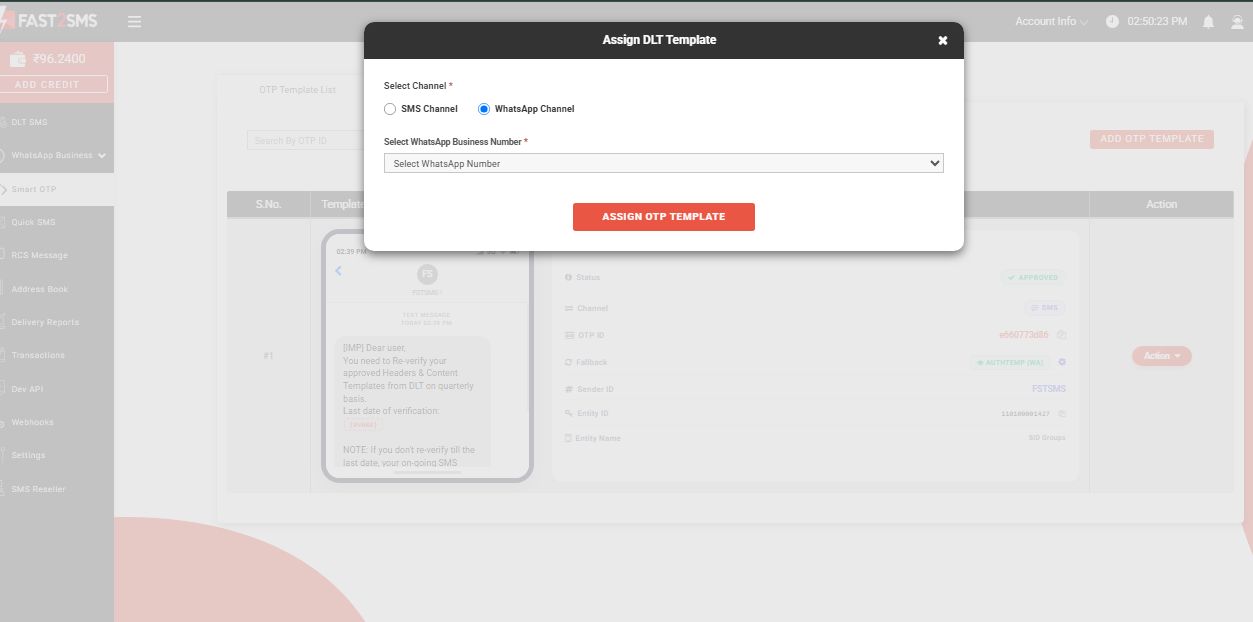Screen dimensions: 1253x622
Task: Click the FS avatar in phone preview
Action: click(427, 274)
